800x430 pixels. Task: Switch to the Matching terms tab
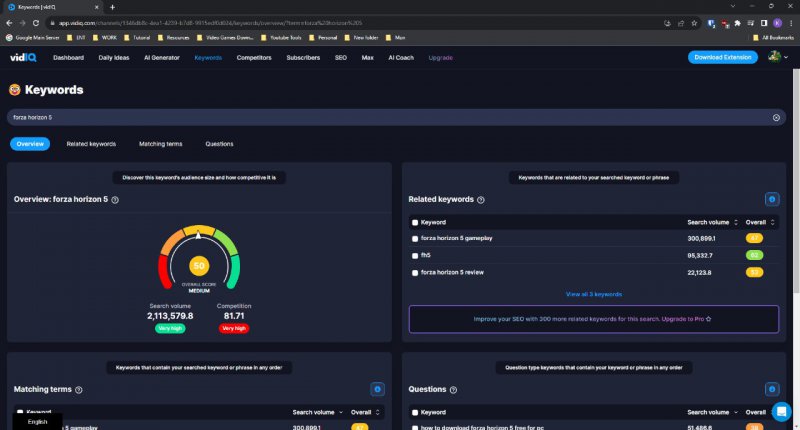(x=160, y=144)
